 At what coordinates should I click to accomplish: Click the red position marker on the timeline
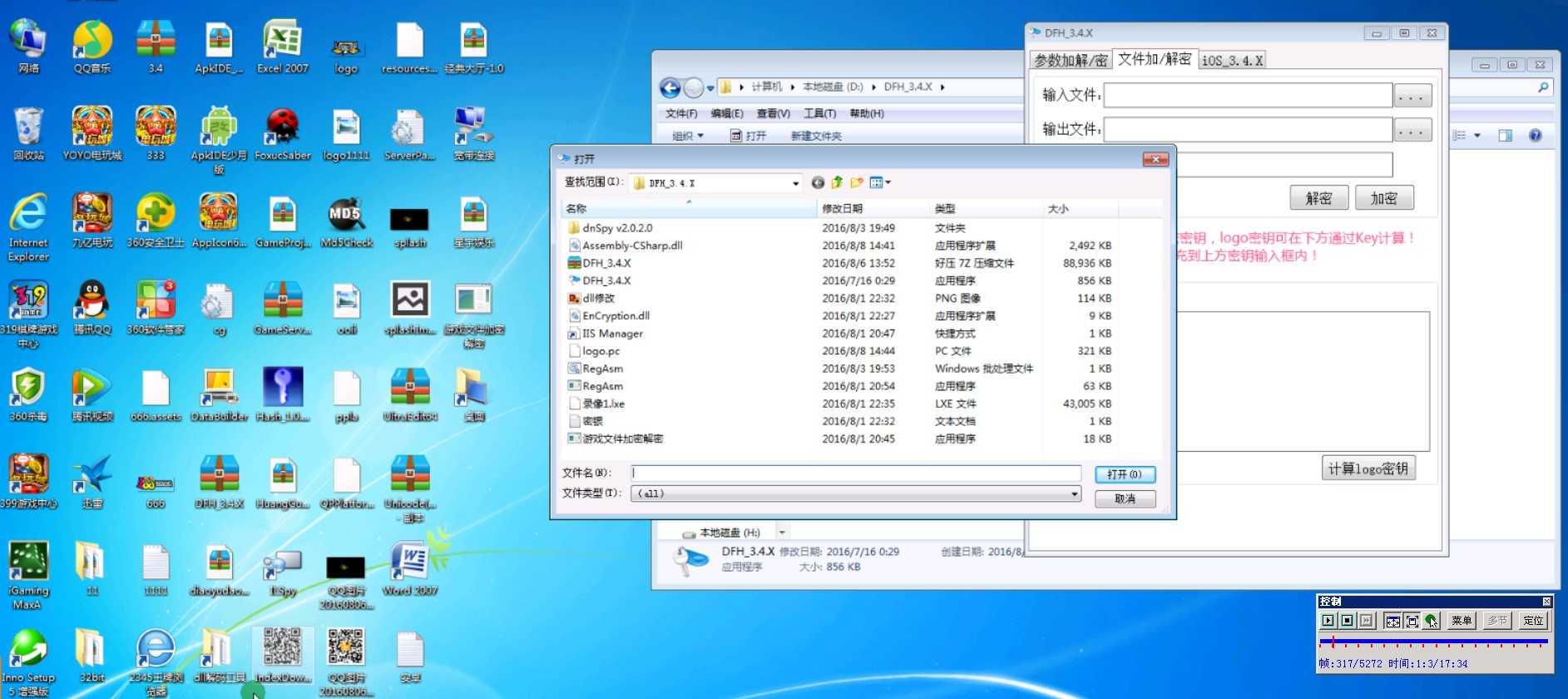tap(1333, 642)
